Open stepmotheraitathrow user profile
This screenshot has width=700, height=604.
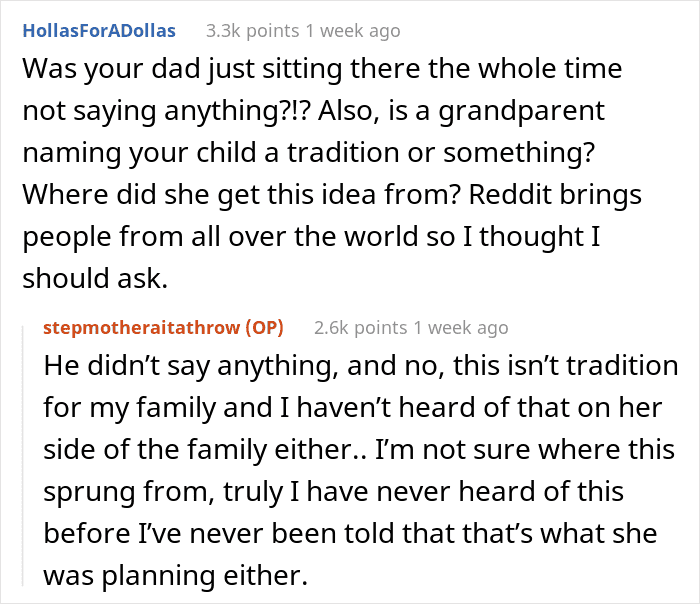pos(143,327)
